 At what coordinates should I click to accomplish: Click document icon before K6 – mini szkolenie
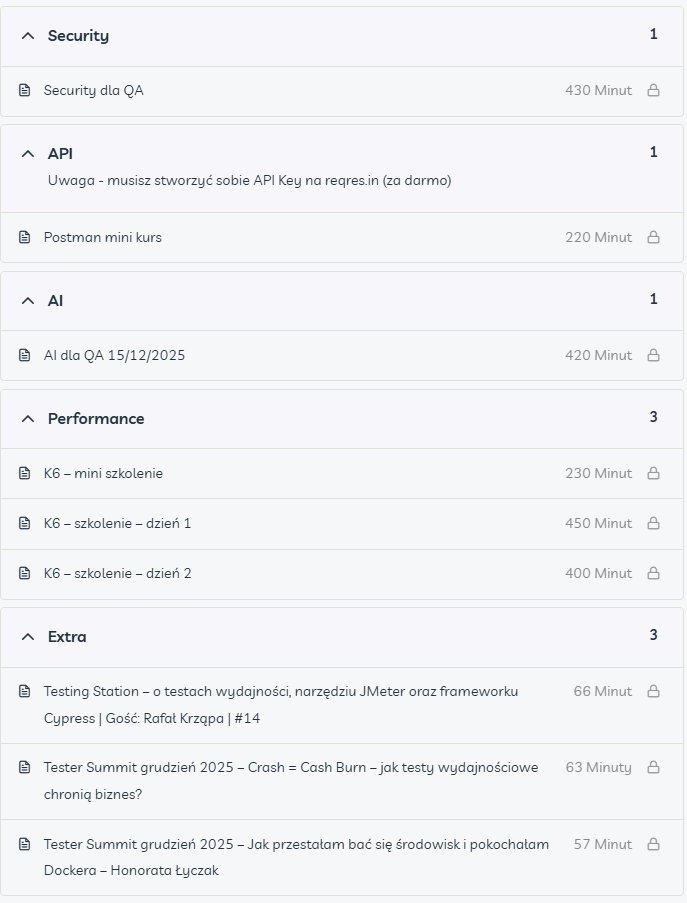25,473
